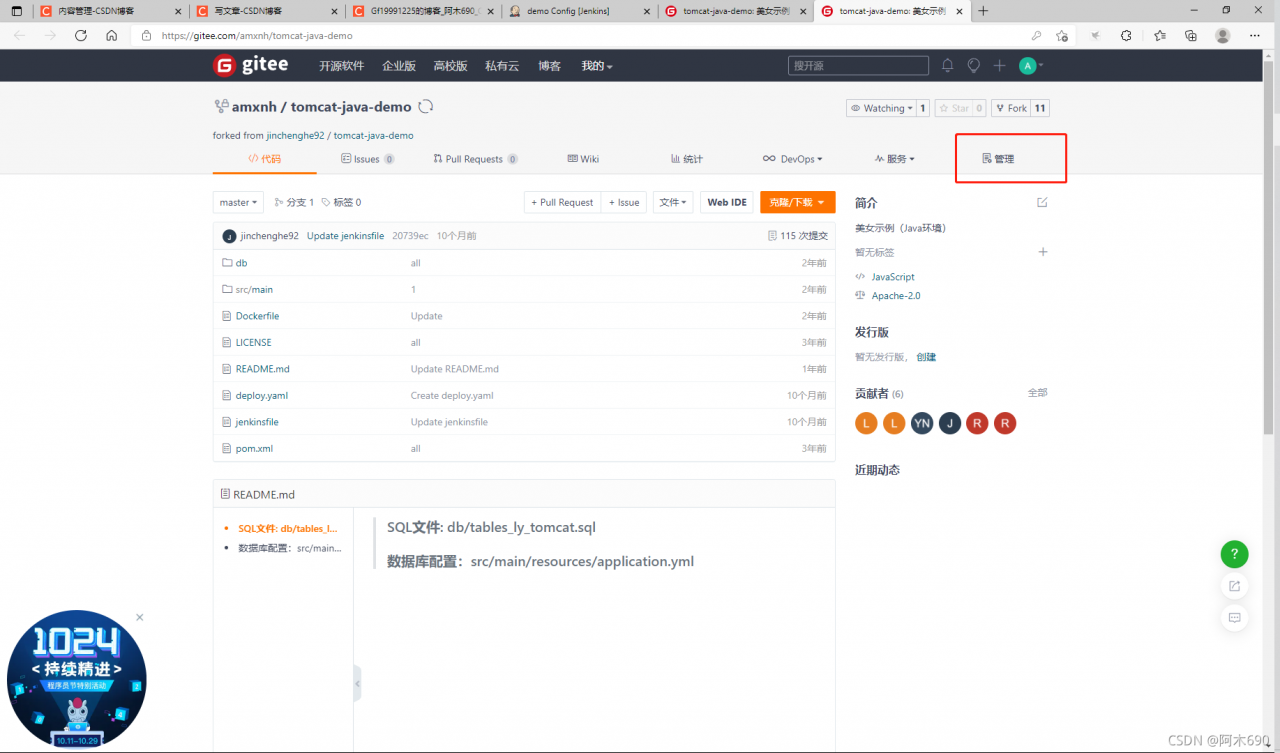Open the DevOps dropdown tab
Screen dimensions: 1280x753
coord(792,159)
